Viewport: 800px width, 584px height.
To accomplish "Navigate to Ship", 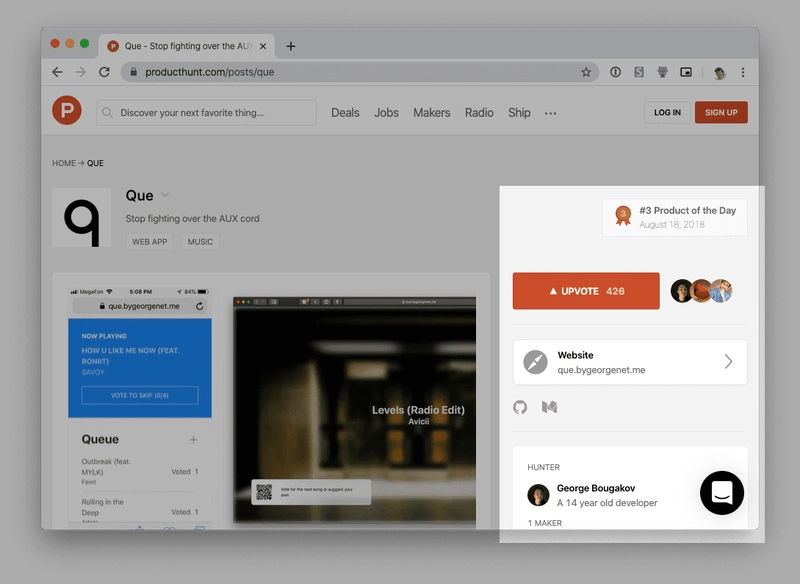I will click(519, 113).
